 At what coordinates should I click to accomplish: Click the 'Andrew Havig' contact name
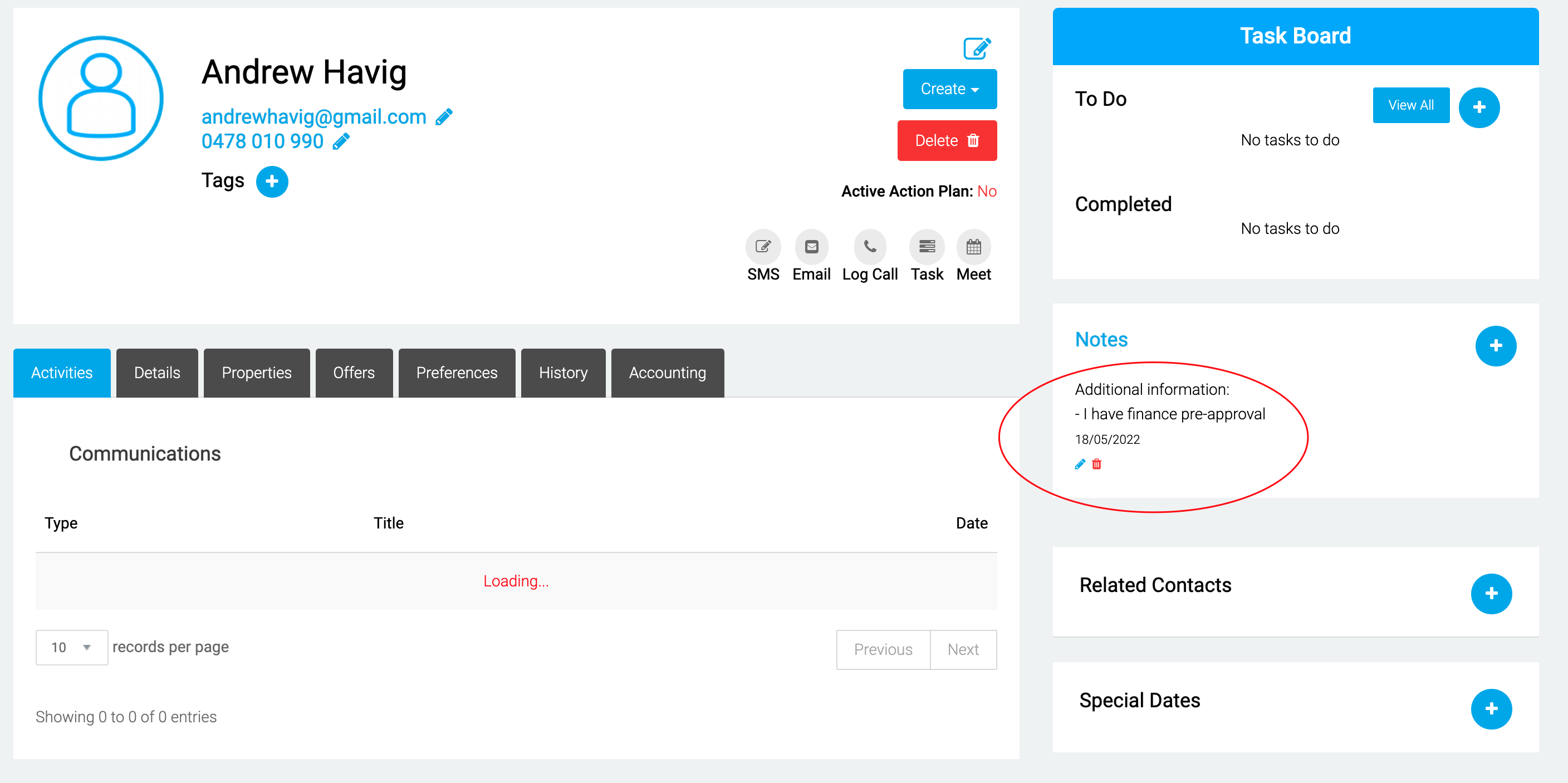click(x=303, y=72)
